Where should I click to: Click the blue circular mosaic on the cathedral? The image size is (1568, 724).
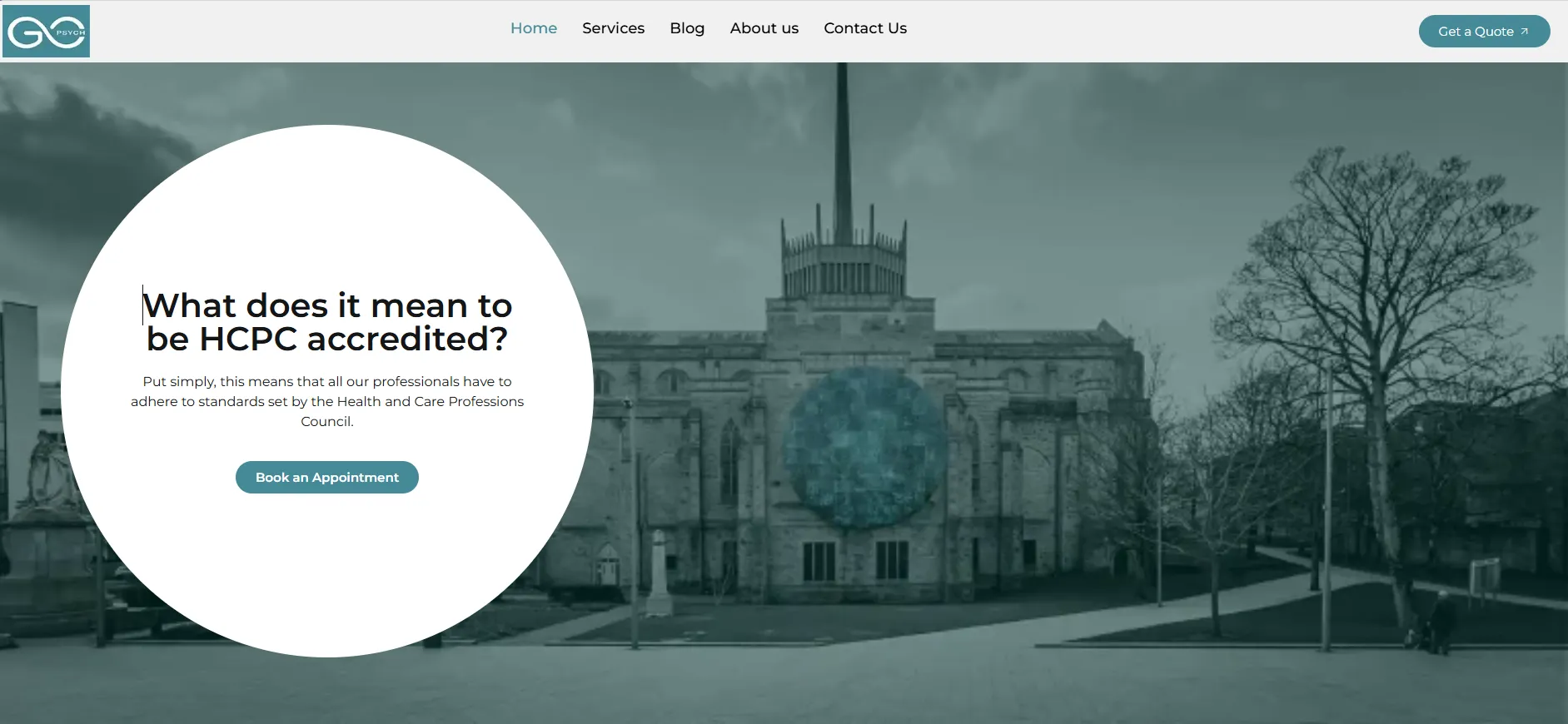point(864,448)
